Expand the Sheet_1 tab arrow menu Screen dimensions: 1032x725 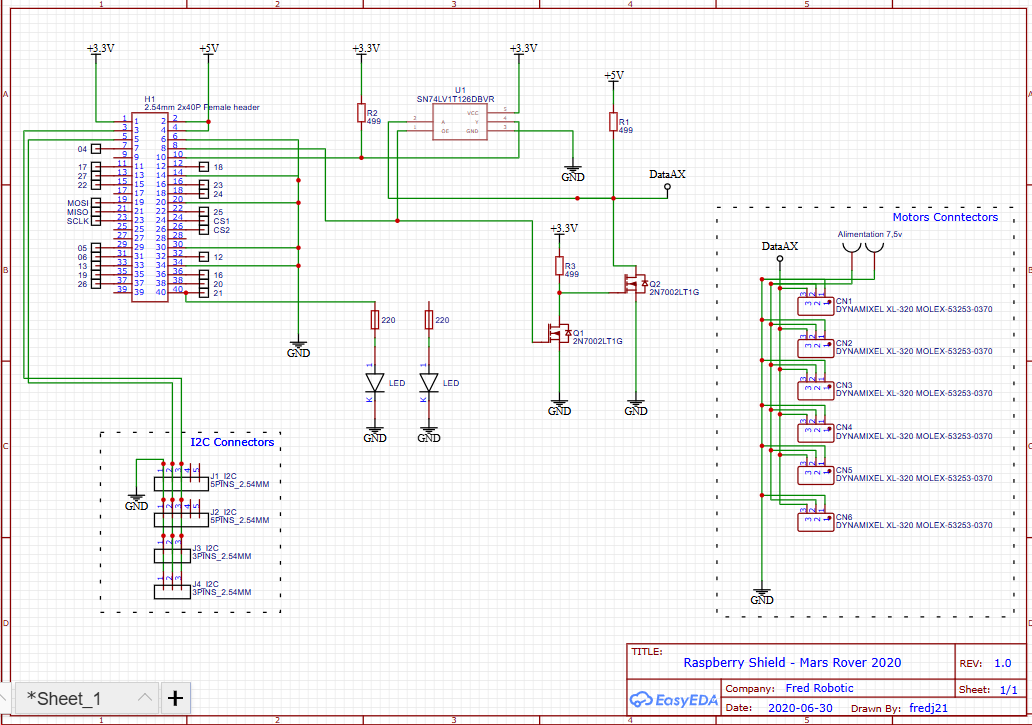click(145, 698)
